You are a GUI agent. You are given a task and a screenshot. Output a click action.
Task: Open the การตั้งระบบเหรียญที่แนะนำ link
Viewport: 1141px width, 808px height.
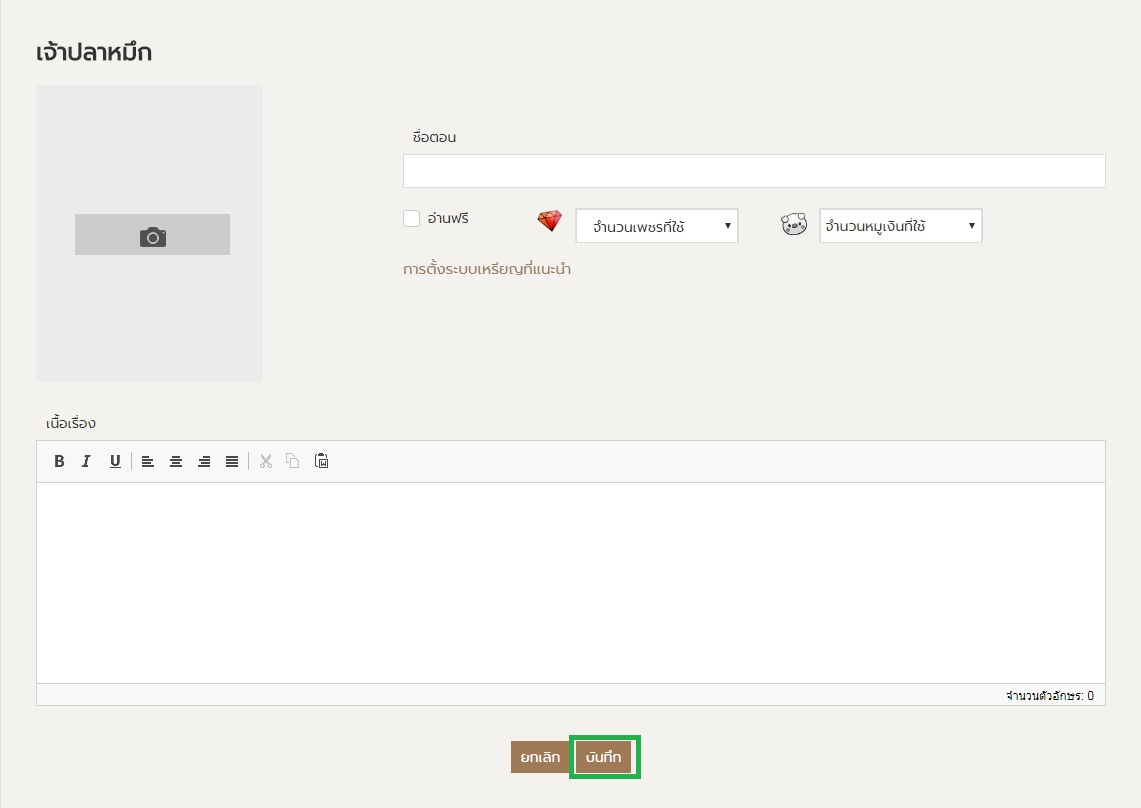tap(487, 269)
